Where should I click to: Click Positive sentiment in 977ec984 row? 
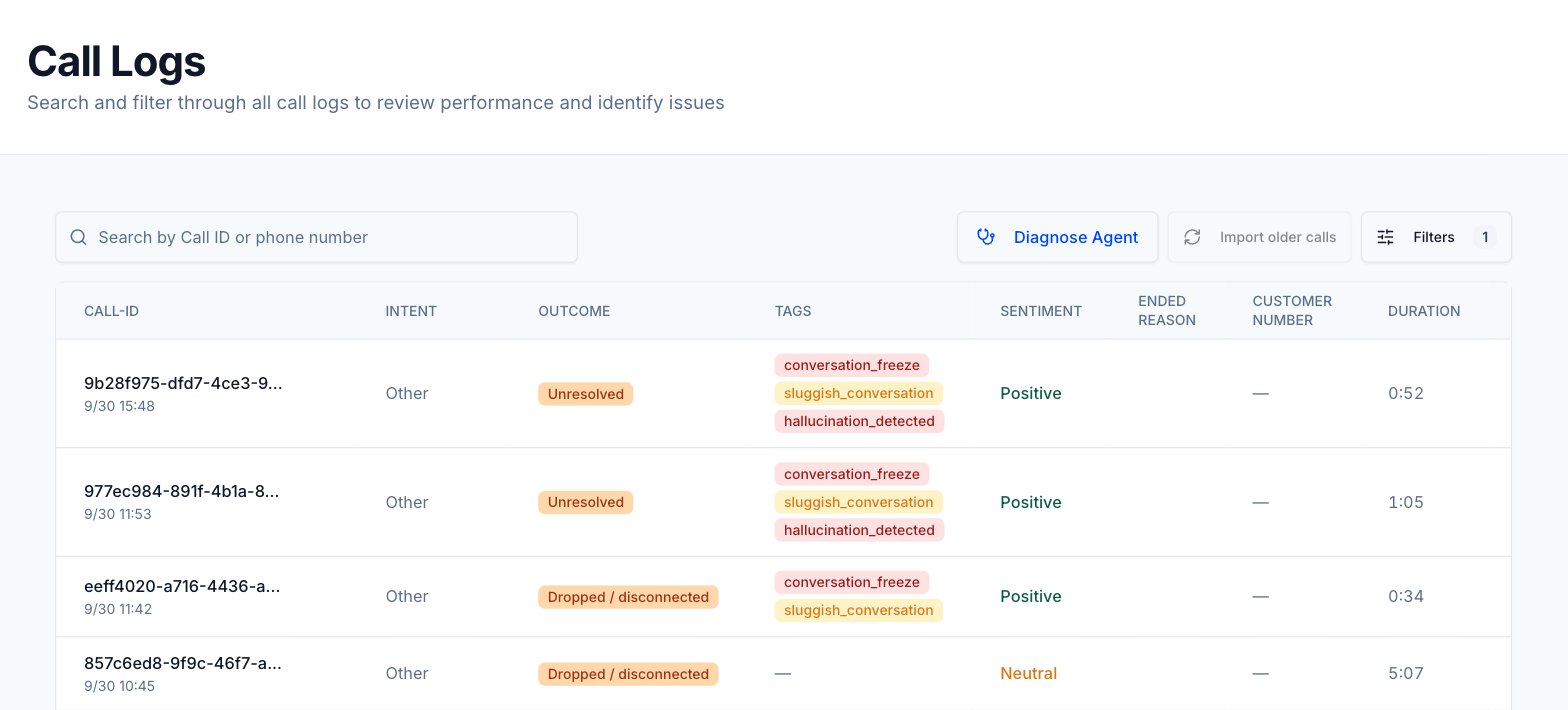[x=1031, y=502]
